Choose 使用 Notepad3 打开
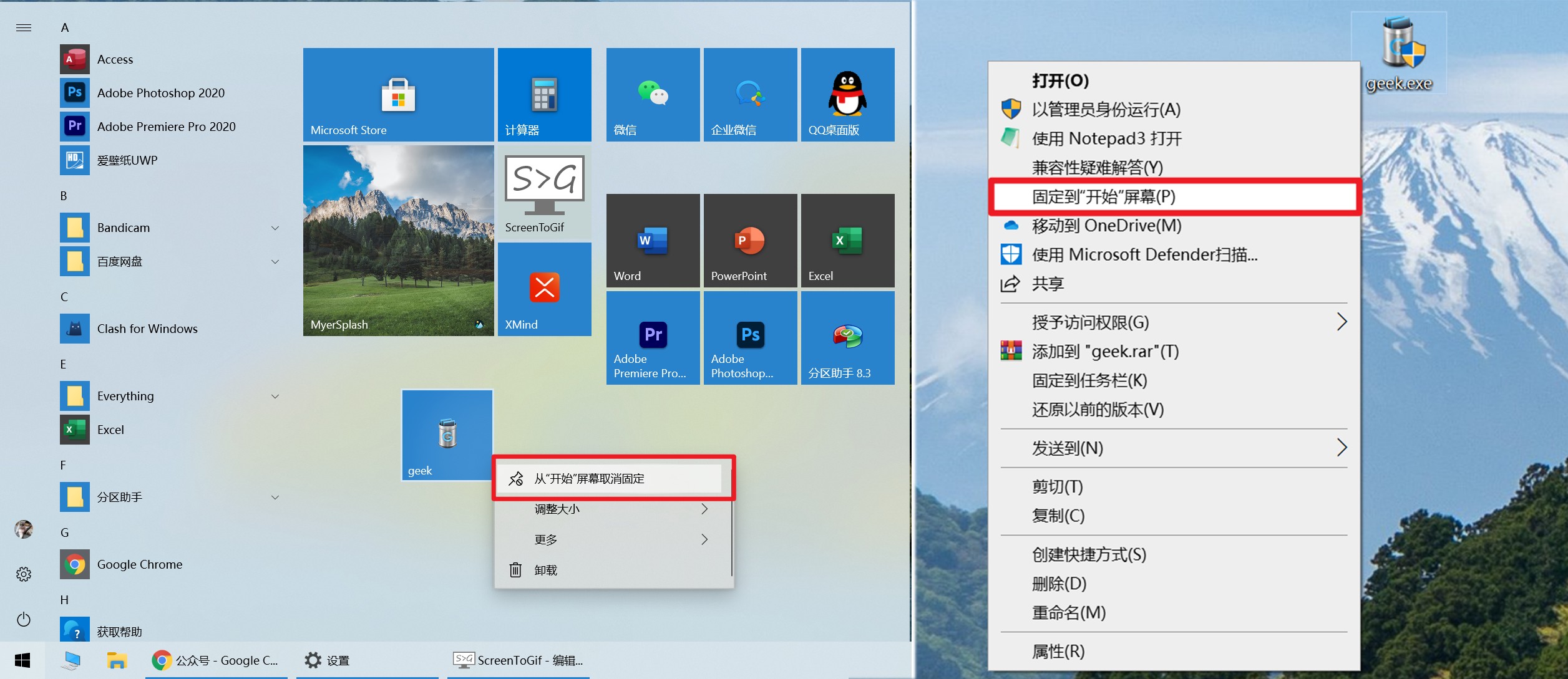This screenshot has height=679, width=1568. pos(1174,138)
